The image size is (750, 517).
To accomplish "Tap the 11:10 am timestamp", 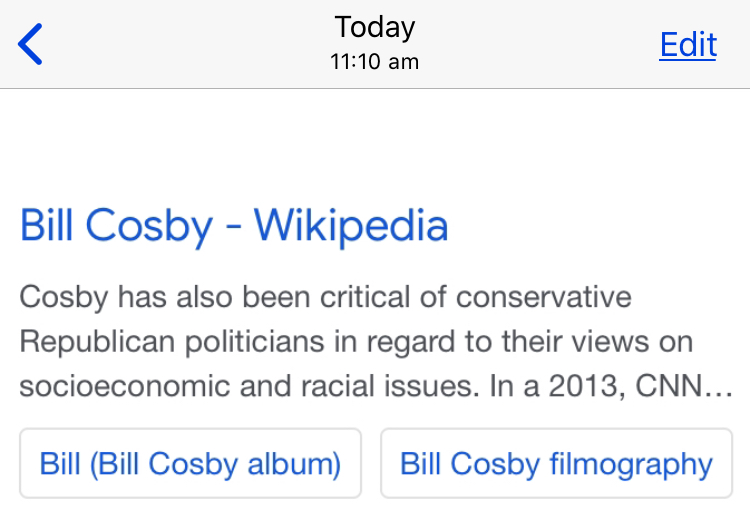I will tap(375, 62).
